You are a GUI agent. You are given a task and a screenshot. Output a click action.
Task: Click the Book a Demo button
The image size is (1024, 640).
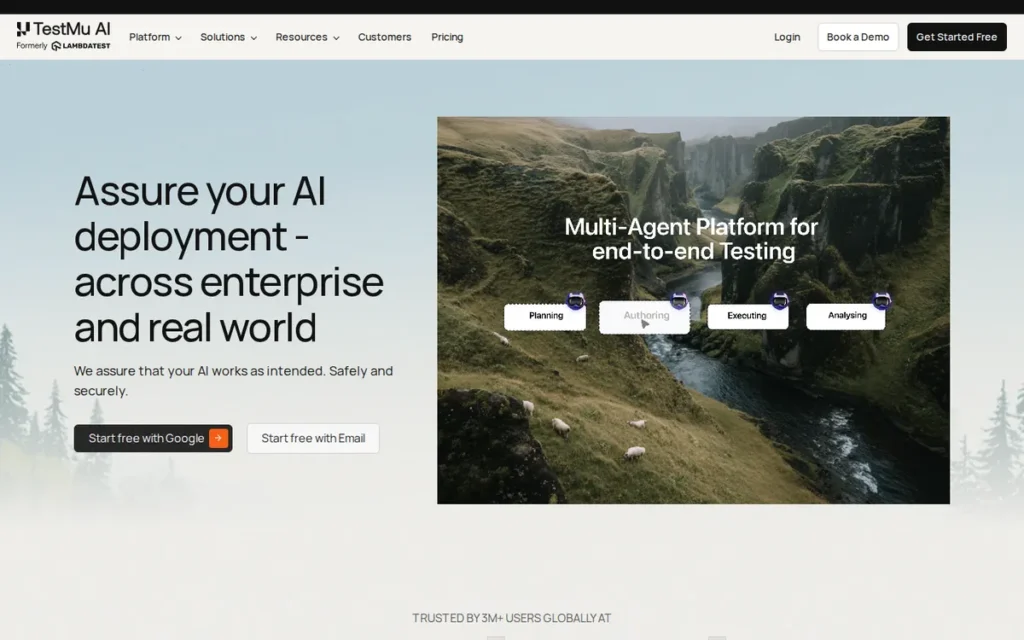point(858,37)
